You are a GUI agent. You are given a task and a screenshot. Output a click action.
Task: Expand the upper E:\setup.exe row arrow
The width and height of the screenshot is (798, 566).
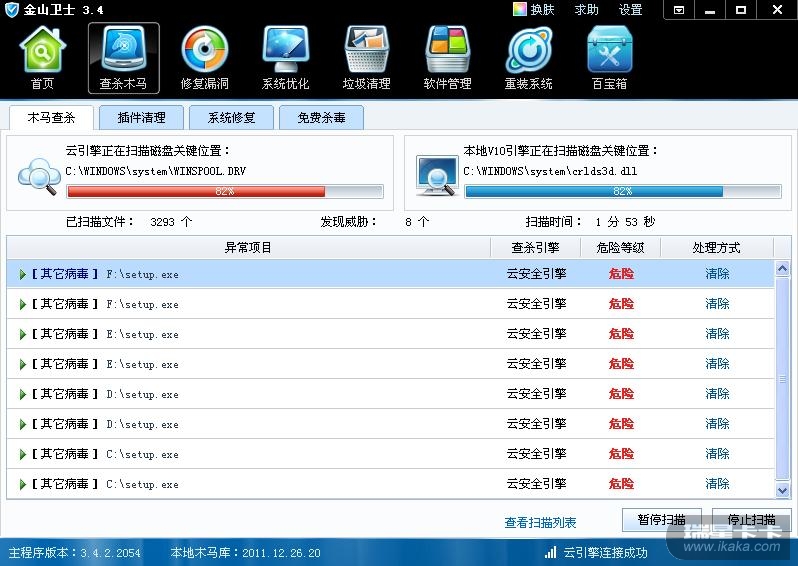tap(22, 334)
